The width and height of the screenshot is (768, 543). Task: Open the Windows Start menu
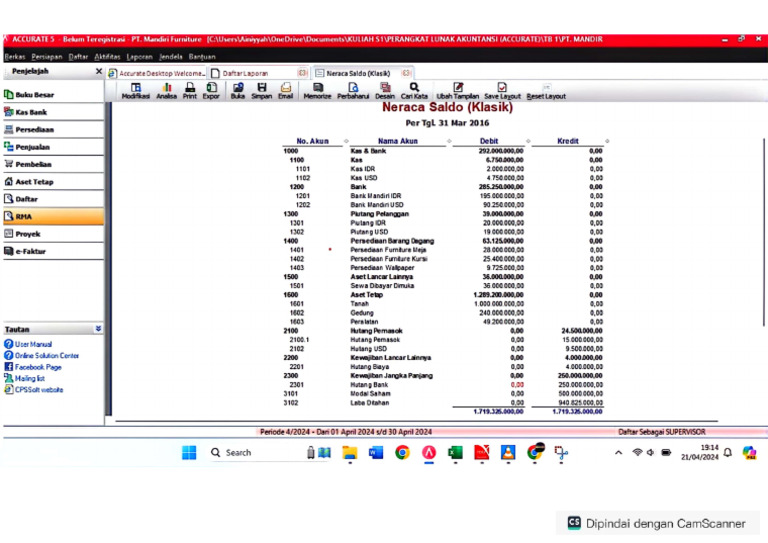click(x=189, y=453)
